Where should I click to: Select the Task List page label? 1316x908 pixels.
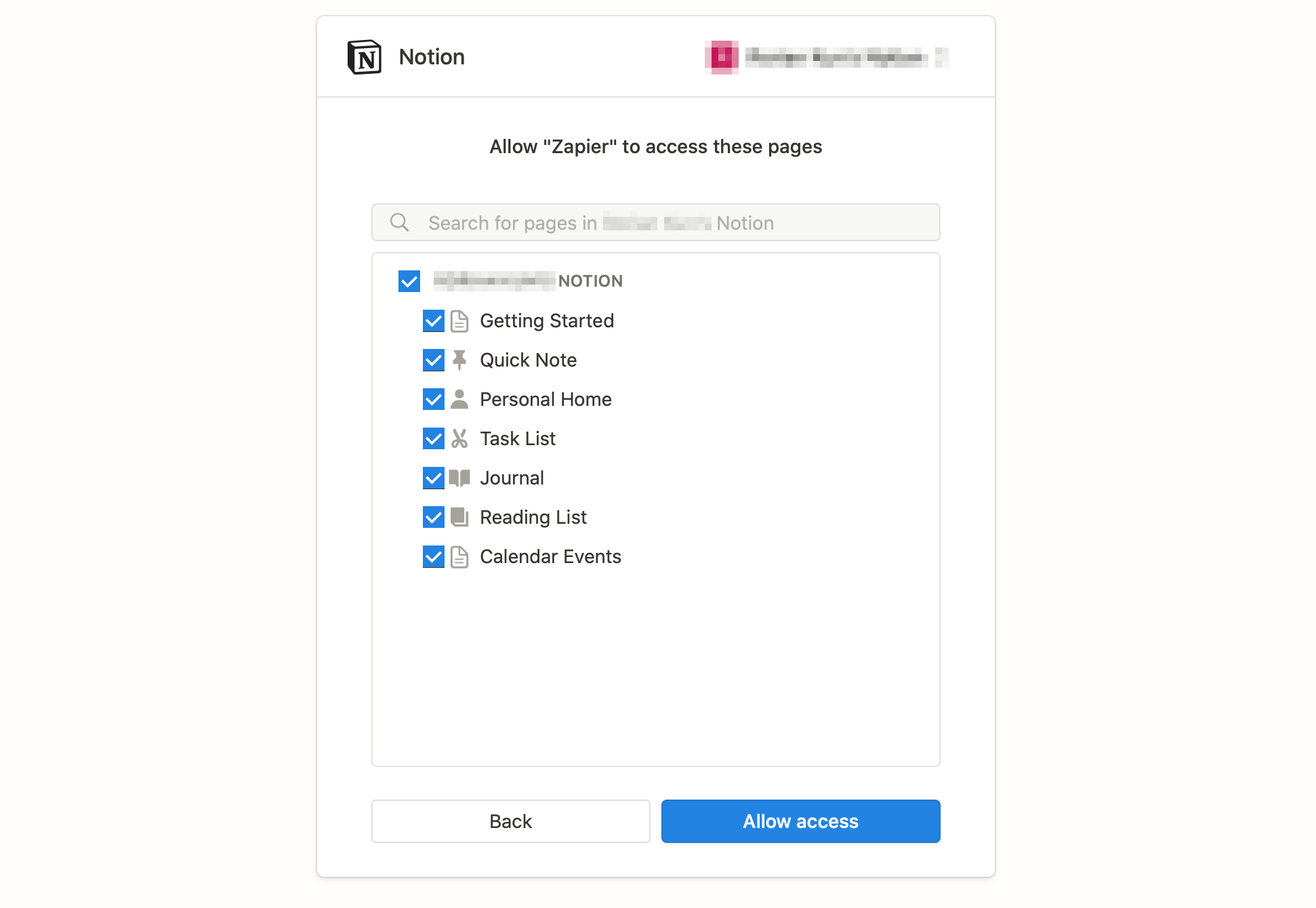pyautogui.click(x=518, y=439)
